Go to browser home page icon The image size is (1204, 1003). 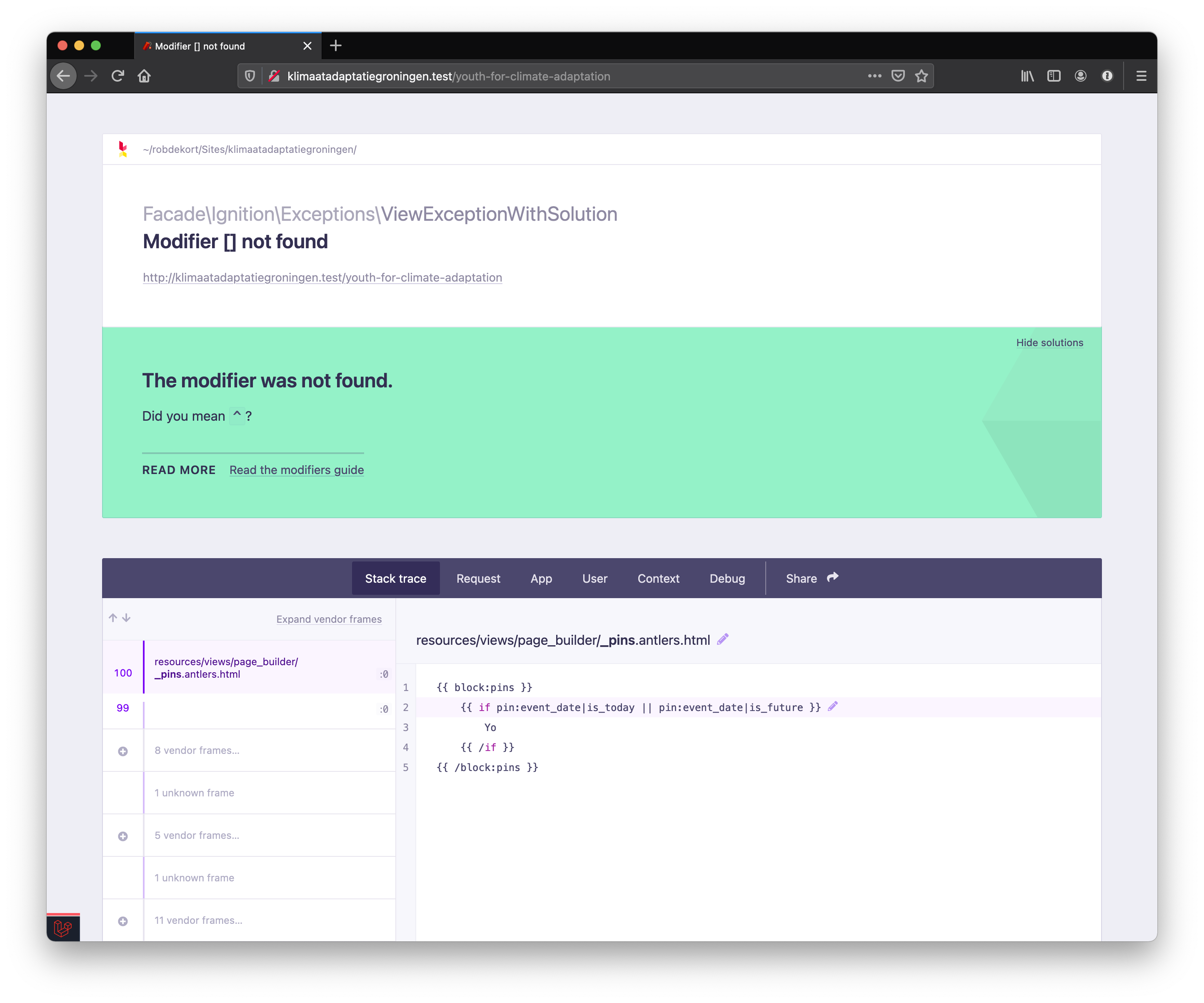[x=144, y=76]
